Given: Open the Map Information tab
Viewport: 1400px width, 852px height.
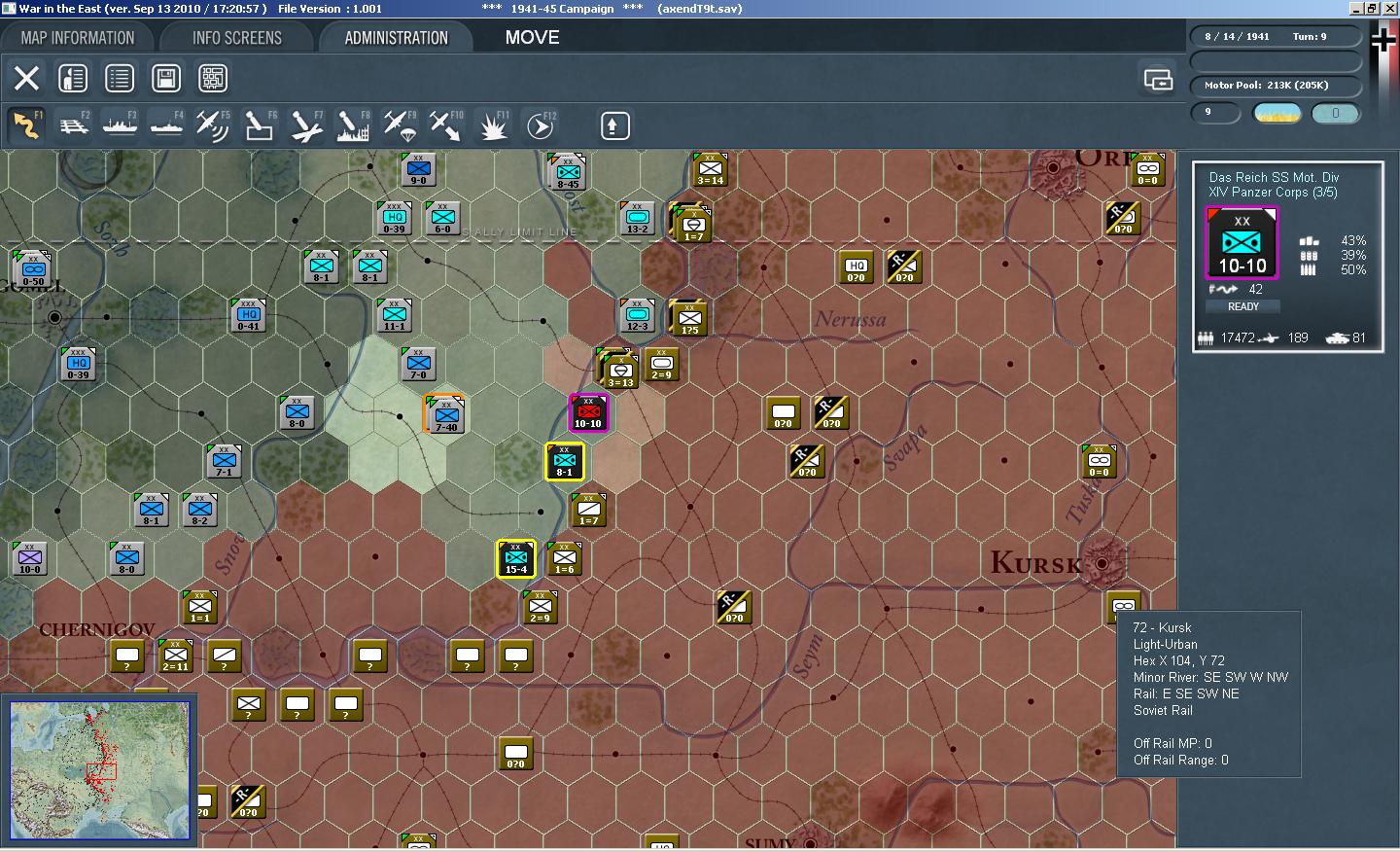Looking at the screenshot, I should click(x=78, y=38).
